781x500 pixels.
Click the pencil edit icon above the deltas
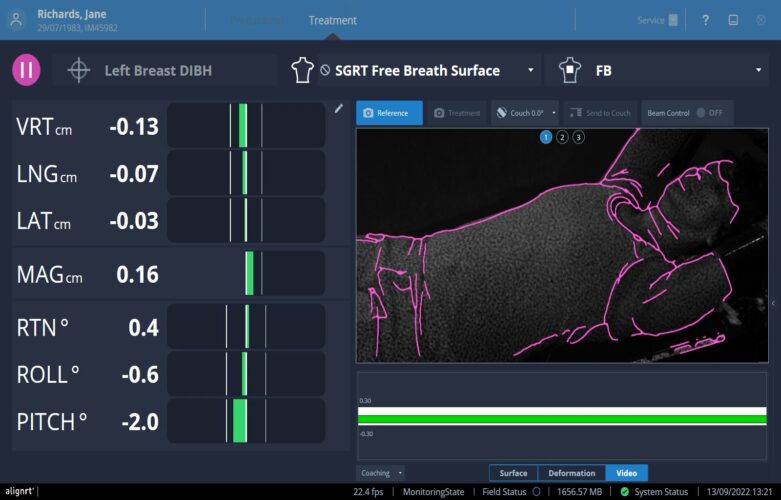point(339,109)
